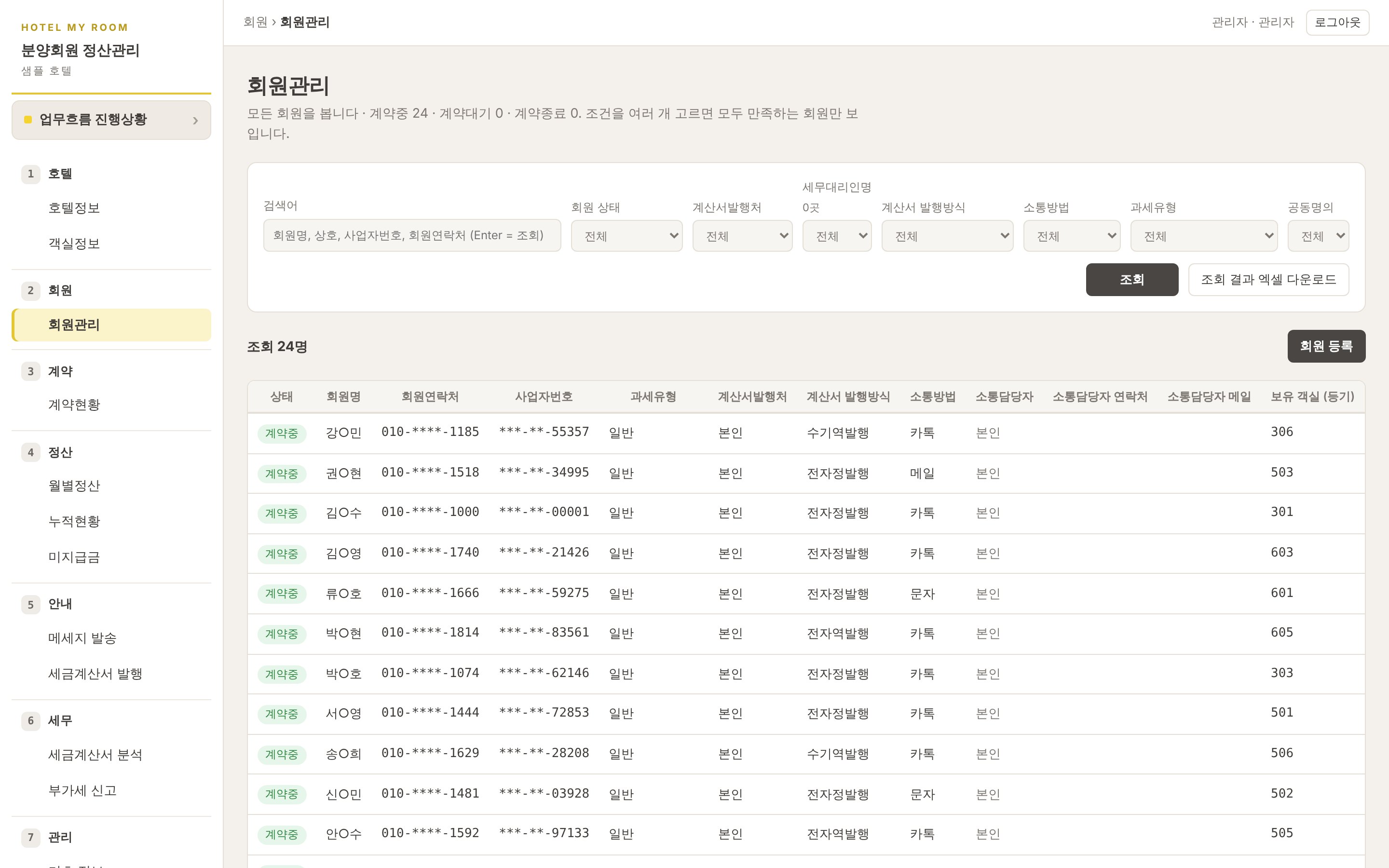Go to 호텔정보 in the sidebar
This screenshot has height=868, width=1389.
click(x=74, y=208)
